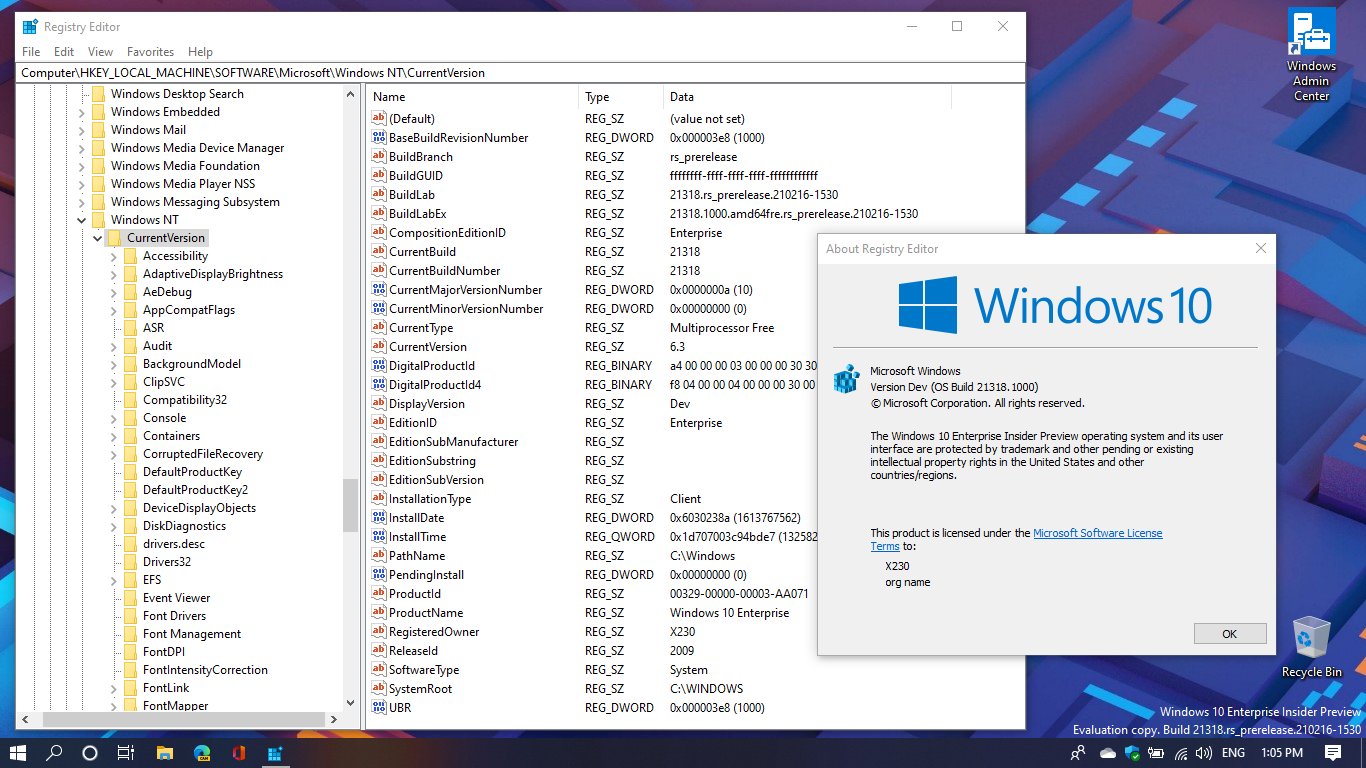Open Windows Security from the tray shield
This screenshot has height=768, width=1366.
coord(1132,752)
